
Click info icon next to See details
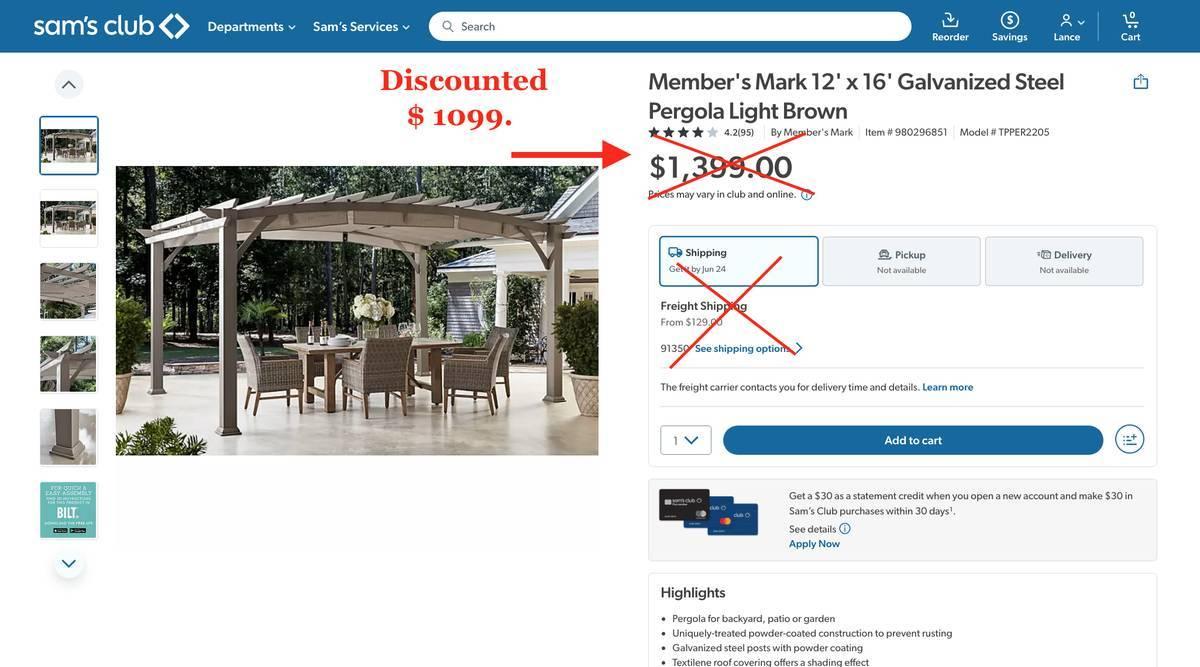845,529
